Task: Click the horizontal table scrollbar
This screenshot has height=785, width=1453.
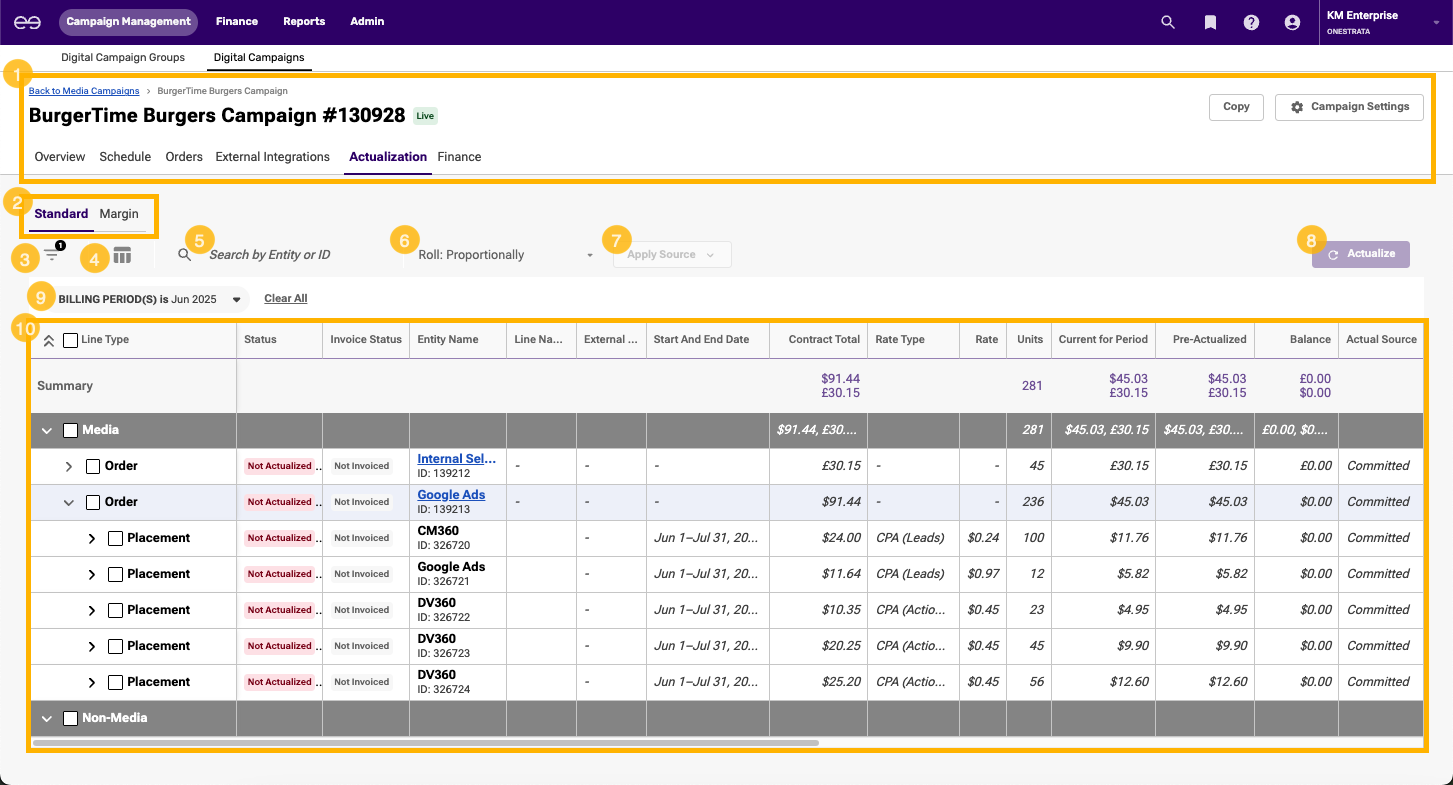Action: (x=425, y=743)
